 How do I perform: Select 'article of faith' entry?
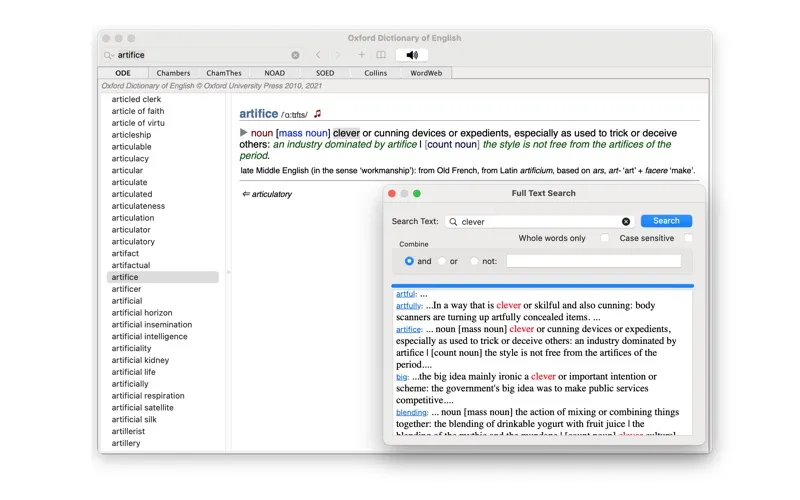click(x=138, y=111)
